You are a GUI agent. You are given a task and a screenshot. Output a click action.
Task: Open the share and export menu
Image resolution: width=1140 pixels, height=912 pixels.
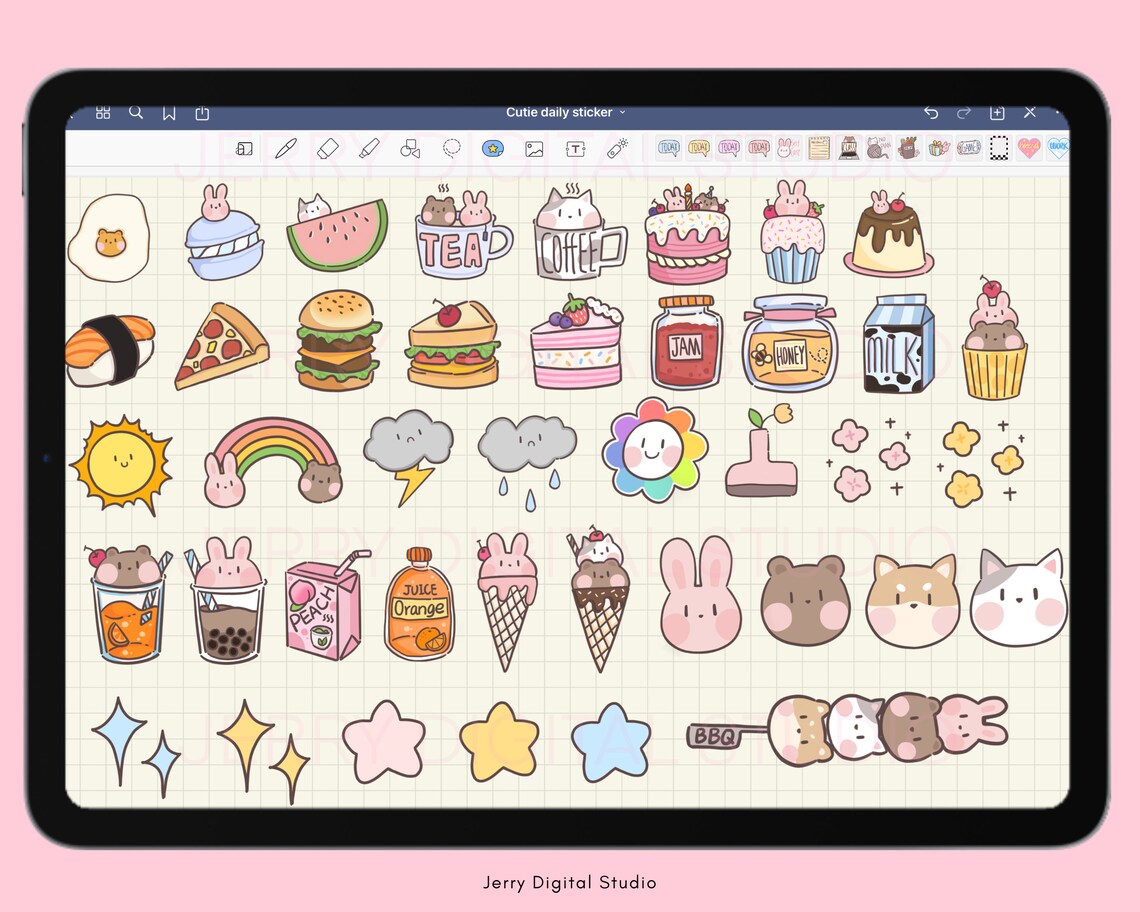[x=202, y=113]
